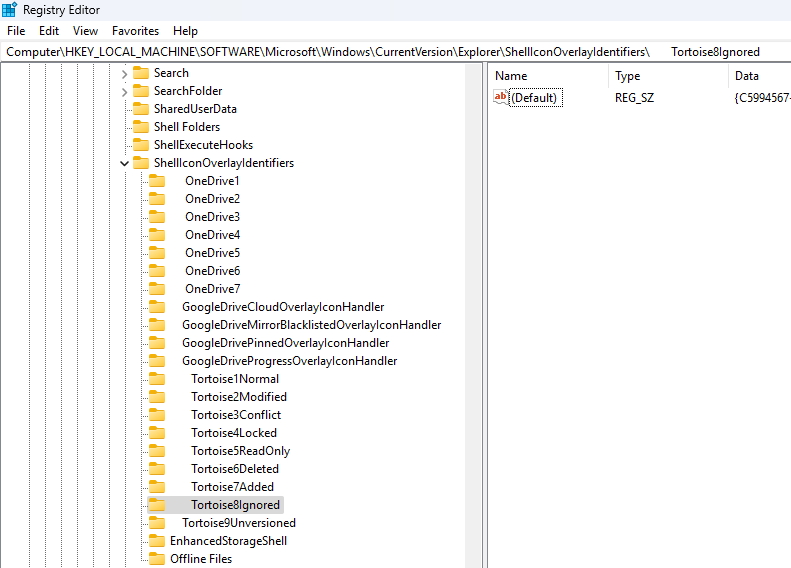Screen dimensions: 791x568
Task: Click the OneDrive1 folder icon
Action: (x=157, y=181)
